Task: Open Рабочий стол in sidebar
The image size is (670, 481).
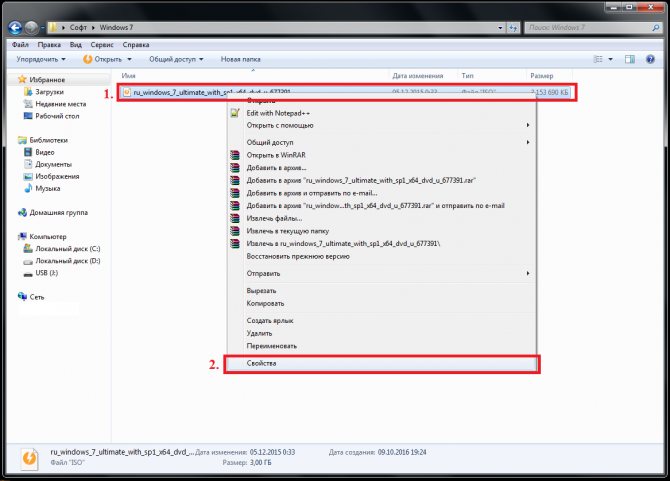Action: tap(57, 116)
